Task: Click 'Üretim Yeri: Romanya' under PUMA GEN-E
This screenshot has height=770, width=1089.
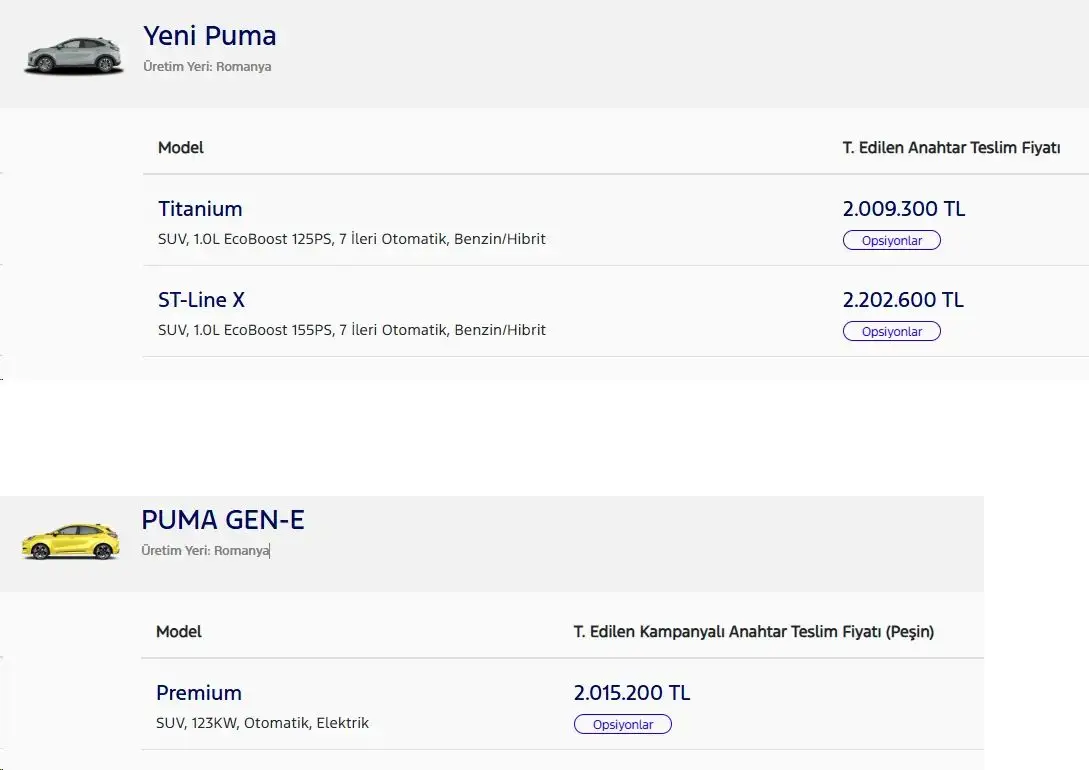Action: pos(206,551)
